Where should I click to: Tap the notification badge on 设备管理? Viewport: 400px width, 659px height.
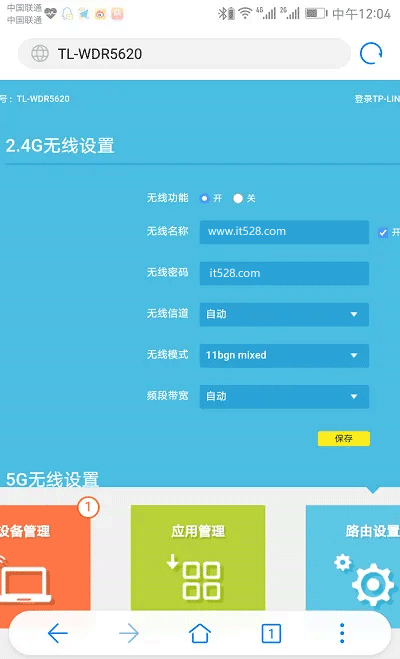[x=88, y=507]
